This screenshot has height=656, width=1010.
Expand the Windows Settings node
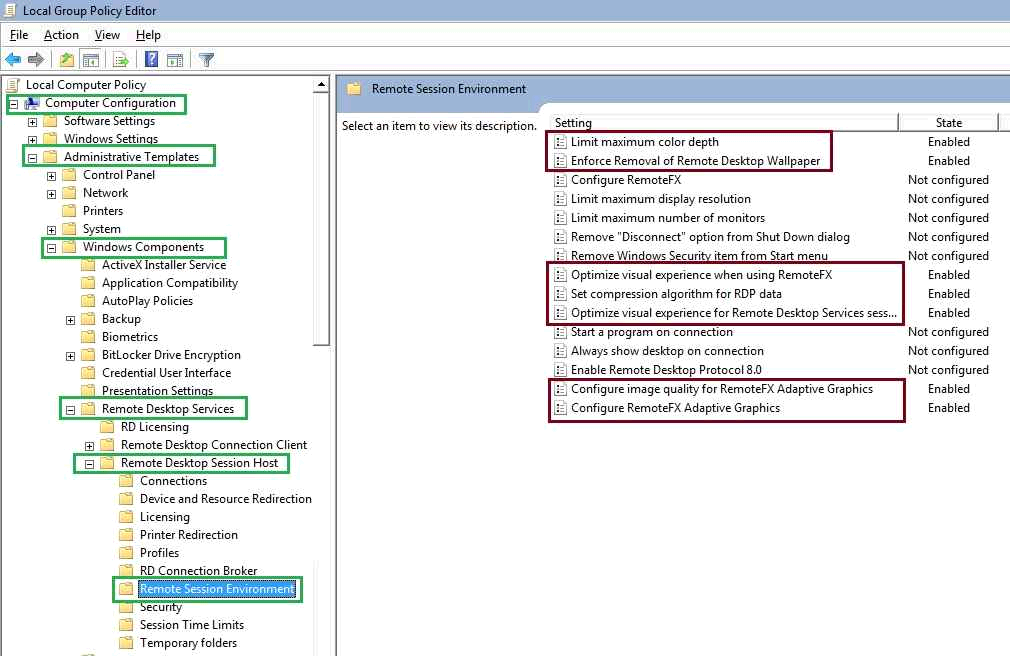point(32,140)
